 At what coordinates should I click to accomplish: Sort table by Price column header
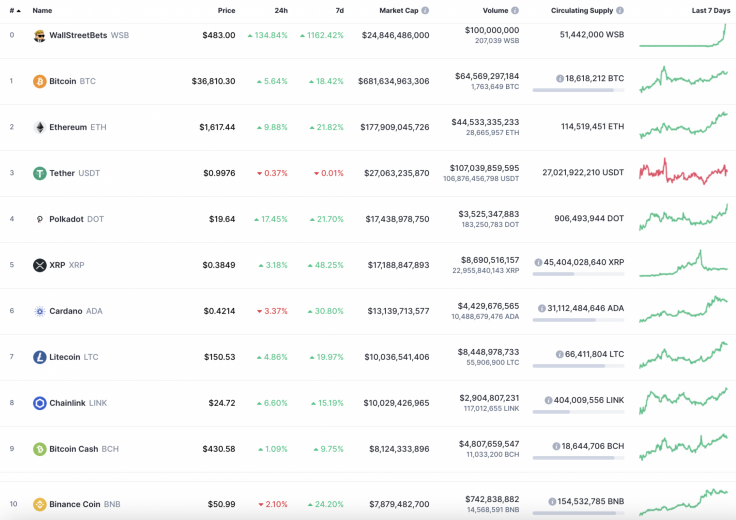pyautogui.click(x=226, y=10)
